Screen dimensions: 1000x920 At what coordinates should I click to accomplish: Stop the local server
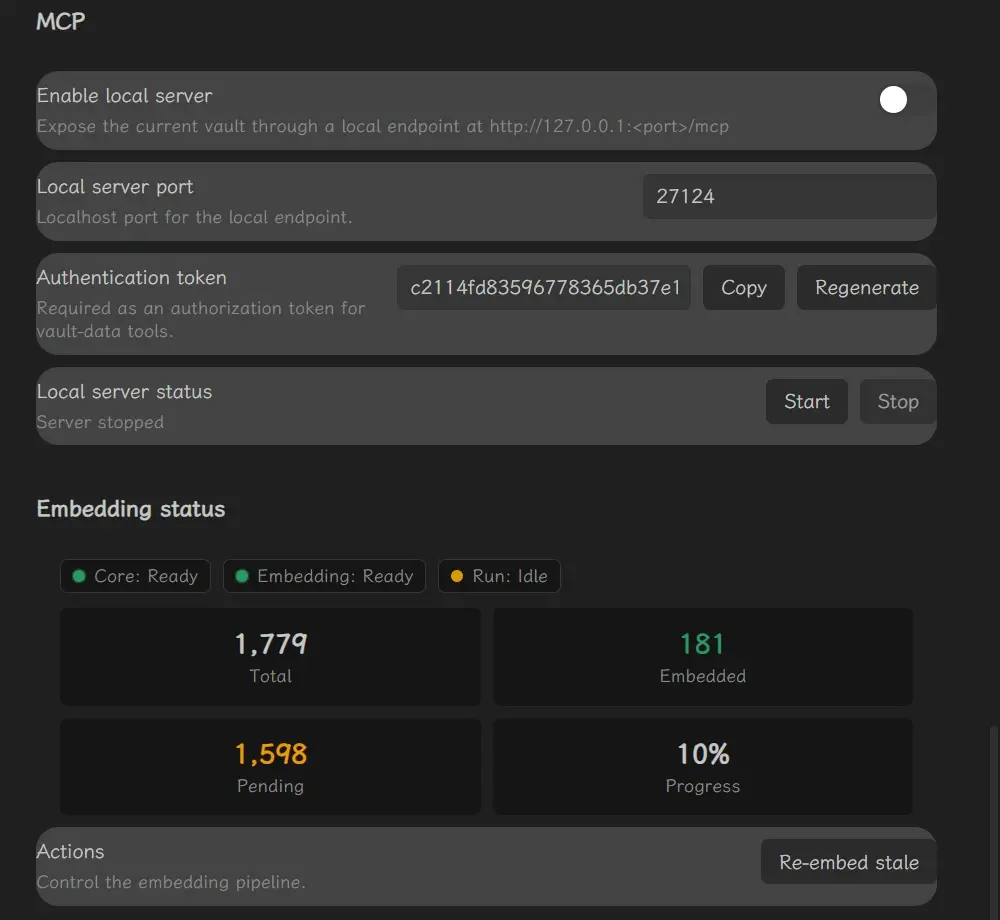click(x=898, y=402)
